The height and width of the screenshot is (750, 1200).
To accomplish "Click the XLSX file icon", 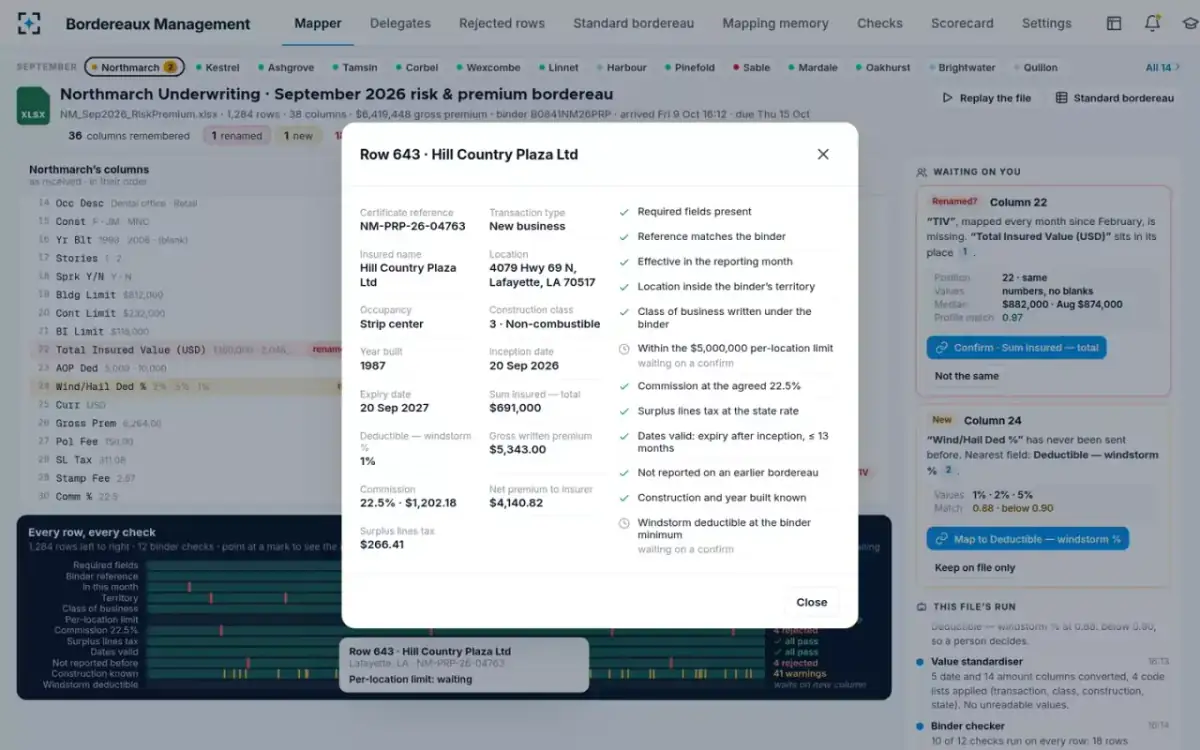I will pyautogui.click(x=33, y=106).
